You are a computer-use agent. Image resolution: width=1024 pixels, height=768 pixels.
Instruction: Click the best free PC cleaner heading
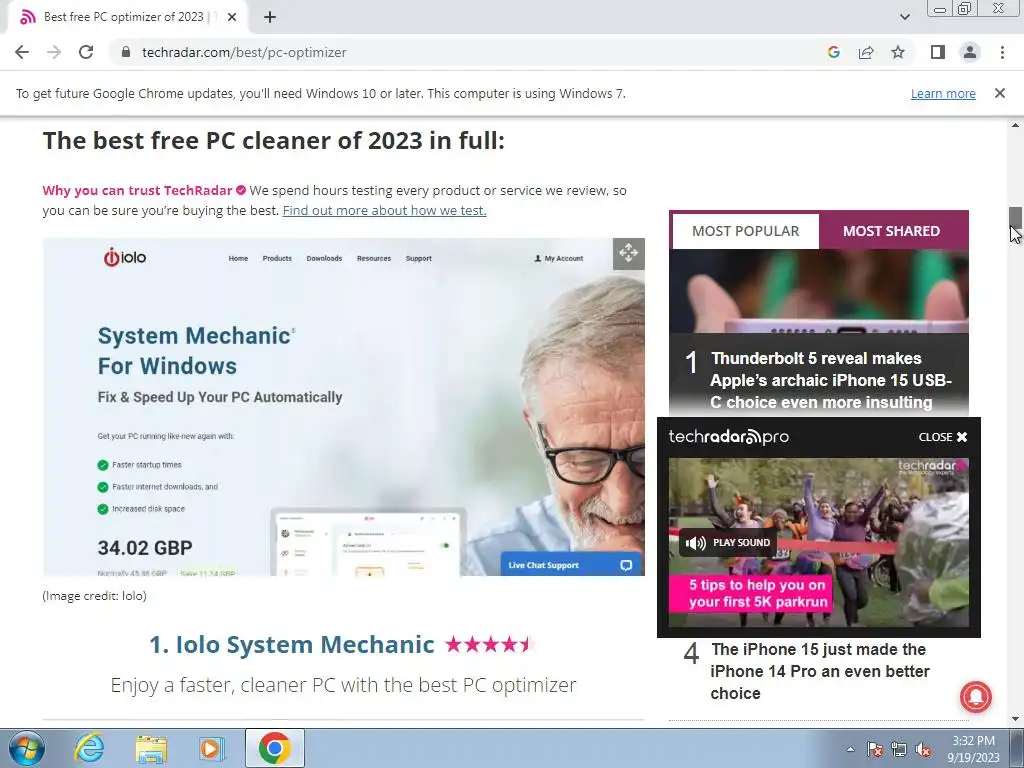coord(274,140)
